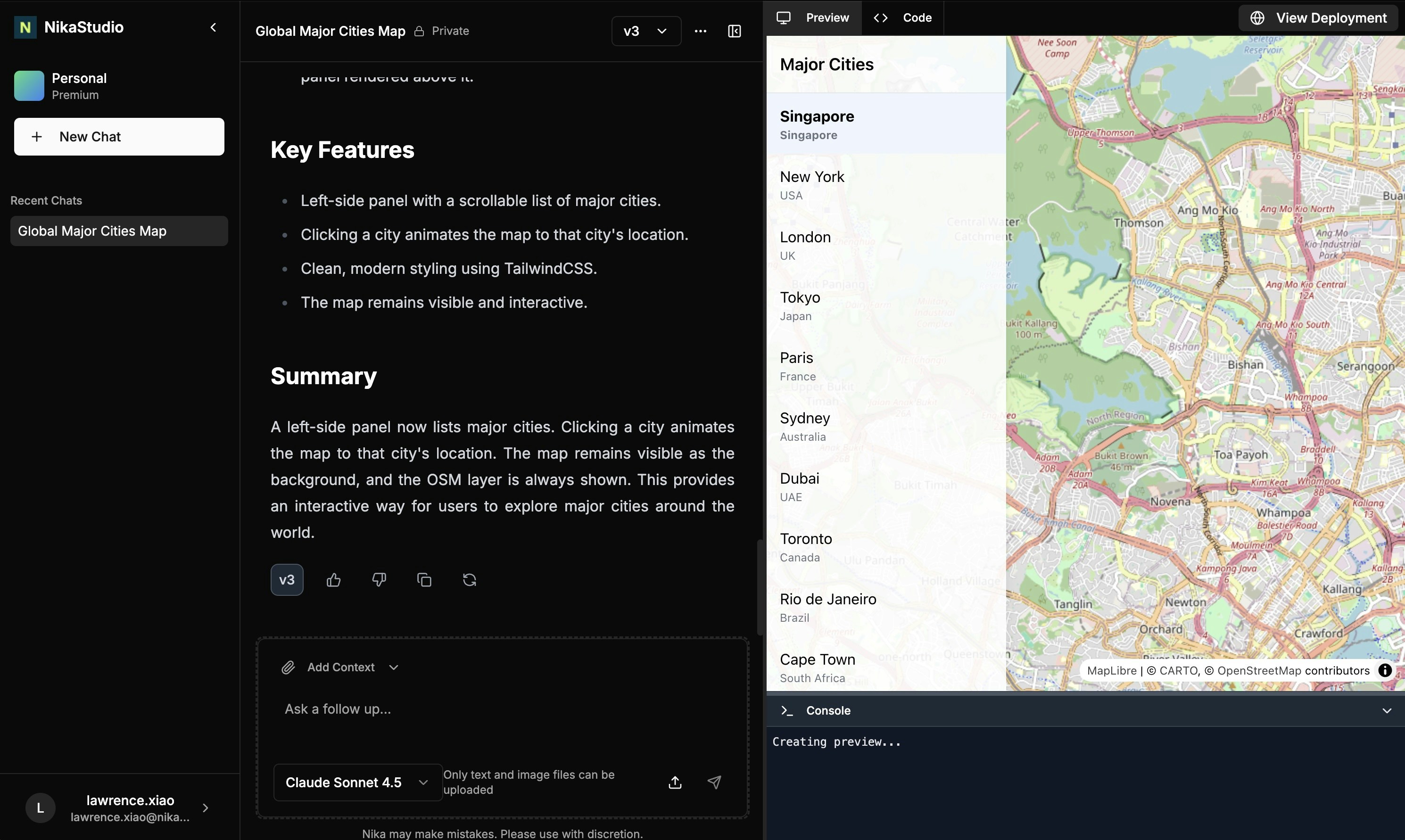1405x840 pixels.
Task: Expand the Add Context options
Action: tap(394, 667)
